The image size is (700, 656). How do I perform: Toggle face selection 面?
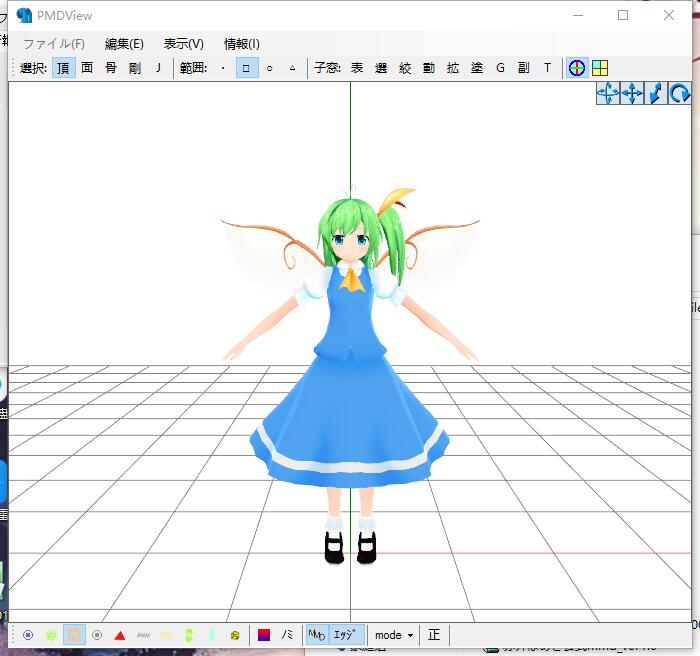tap(88, 68)
